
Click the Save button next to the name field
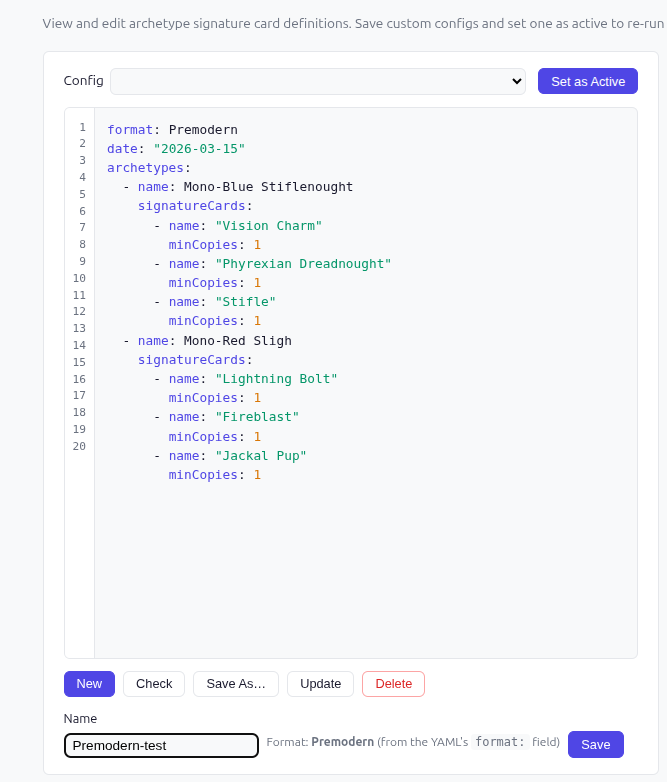pos(596,745)
